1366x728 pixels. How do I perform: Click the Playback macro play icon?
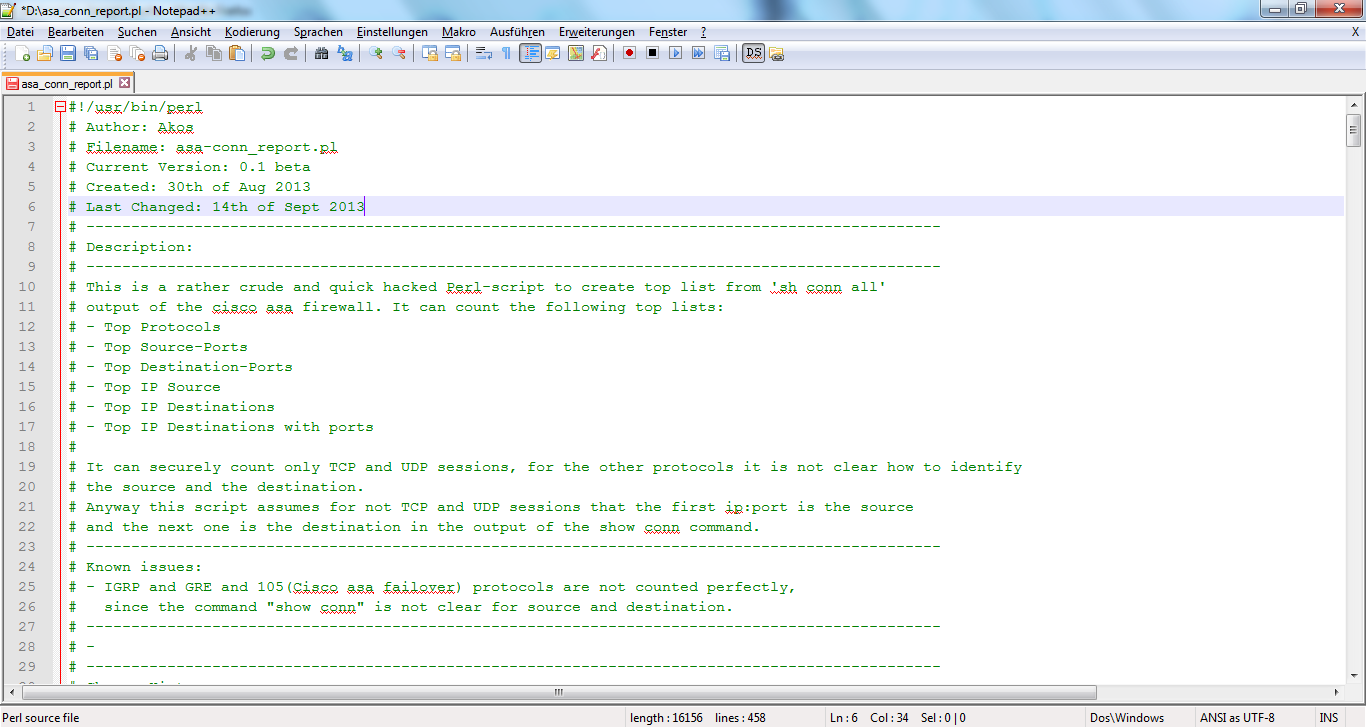click(675, 53)
